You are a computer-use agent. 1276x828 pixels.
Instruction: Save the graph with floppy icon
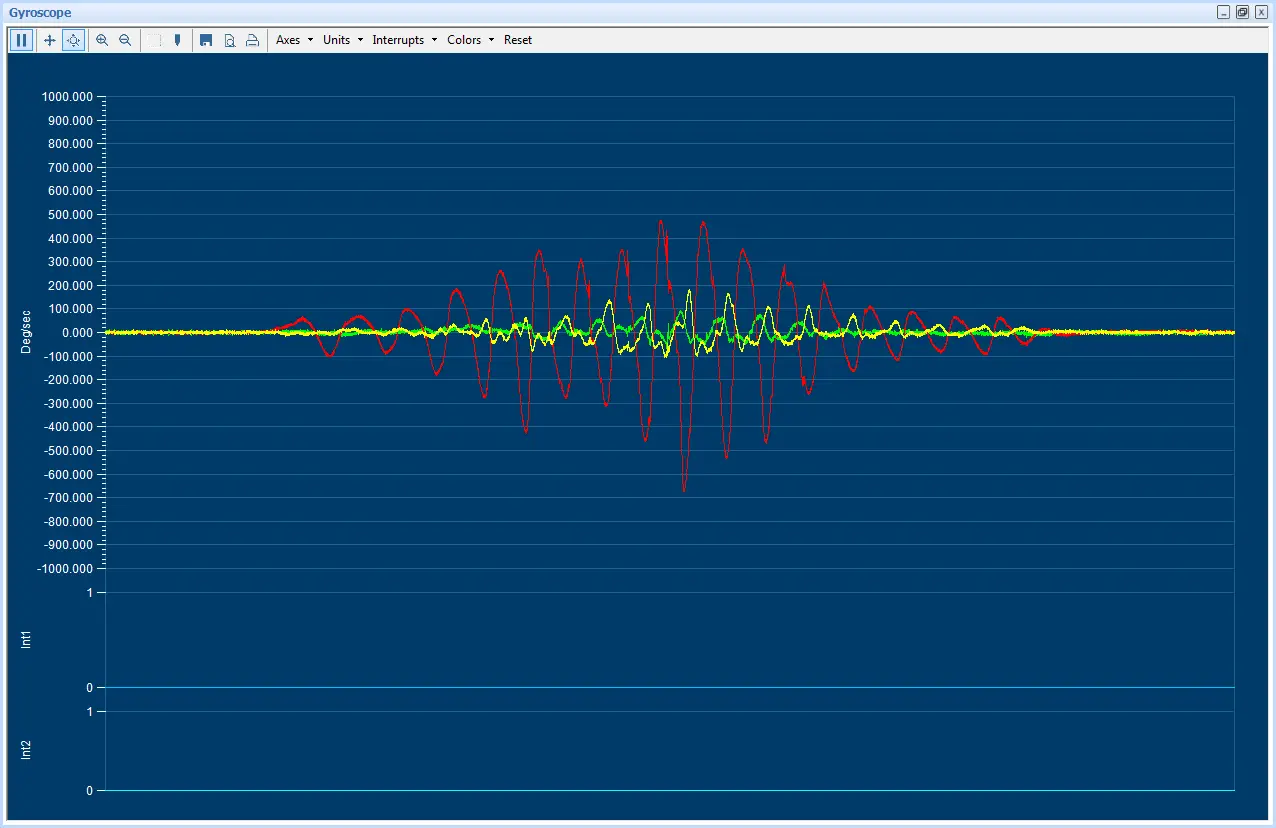click(206, 40)
